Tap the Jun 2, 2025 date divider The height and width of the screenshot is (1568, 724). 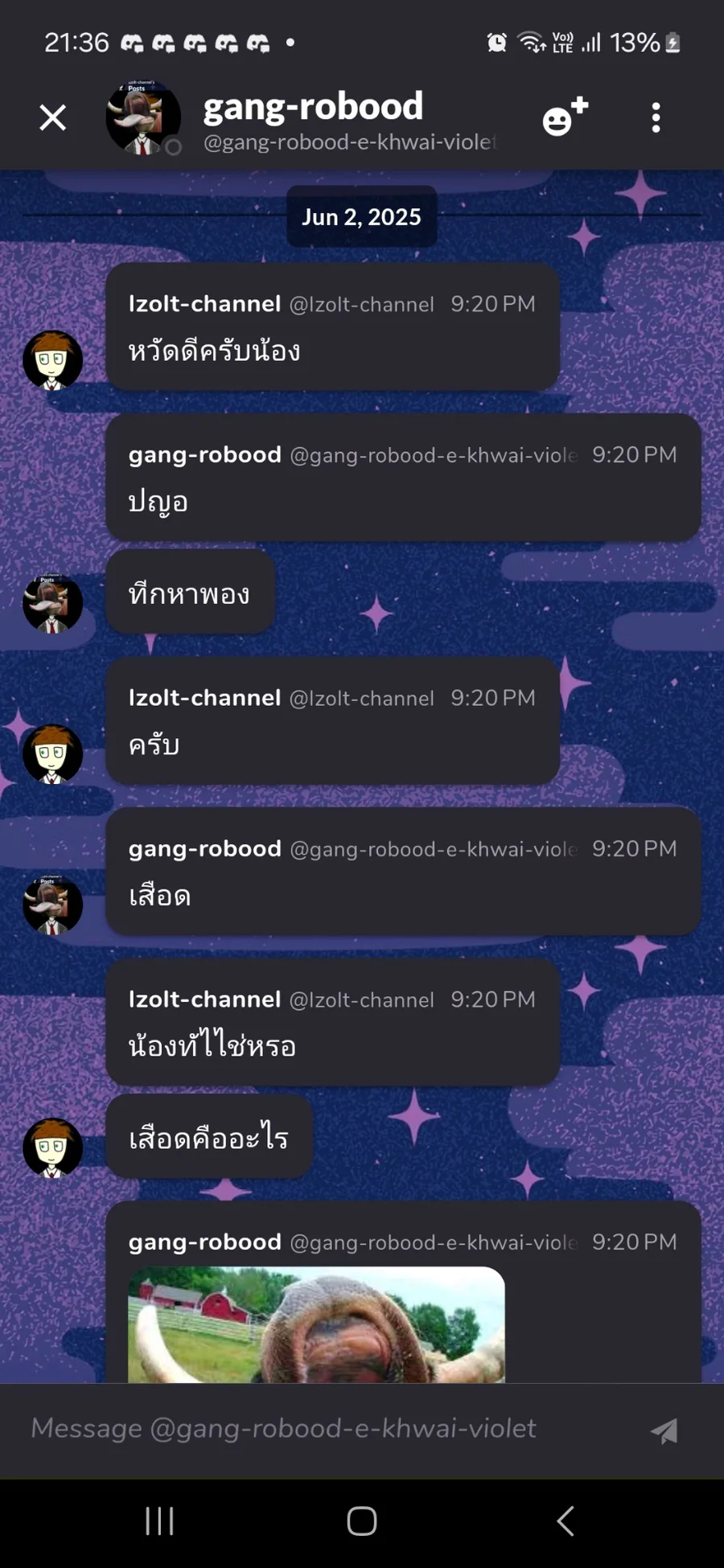361,216
